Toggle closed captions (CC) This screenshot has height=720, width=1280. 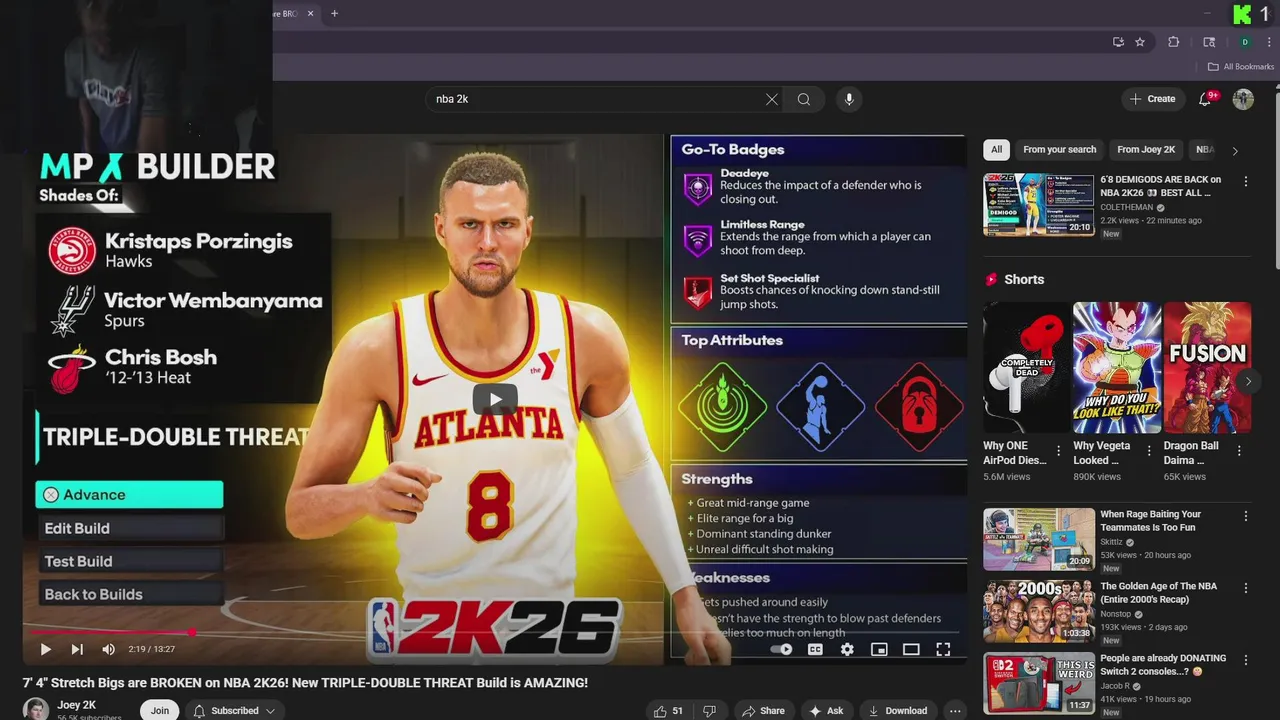pos(815,649)
